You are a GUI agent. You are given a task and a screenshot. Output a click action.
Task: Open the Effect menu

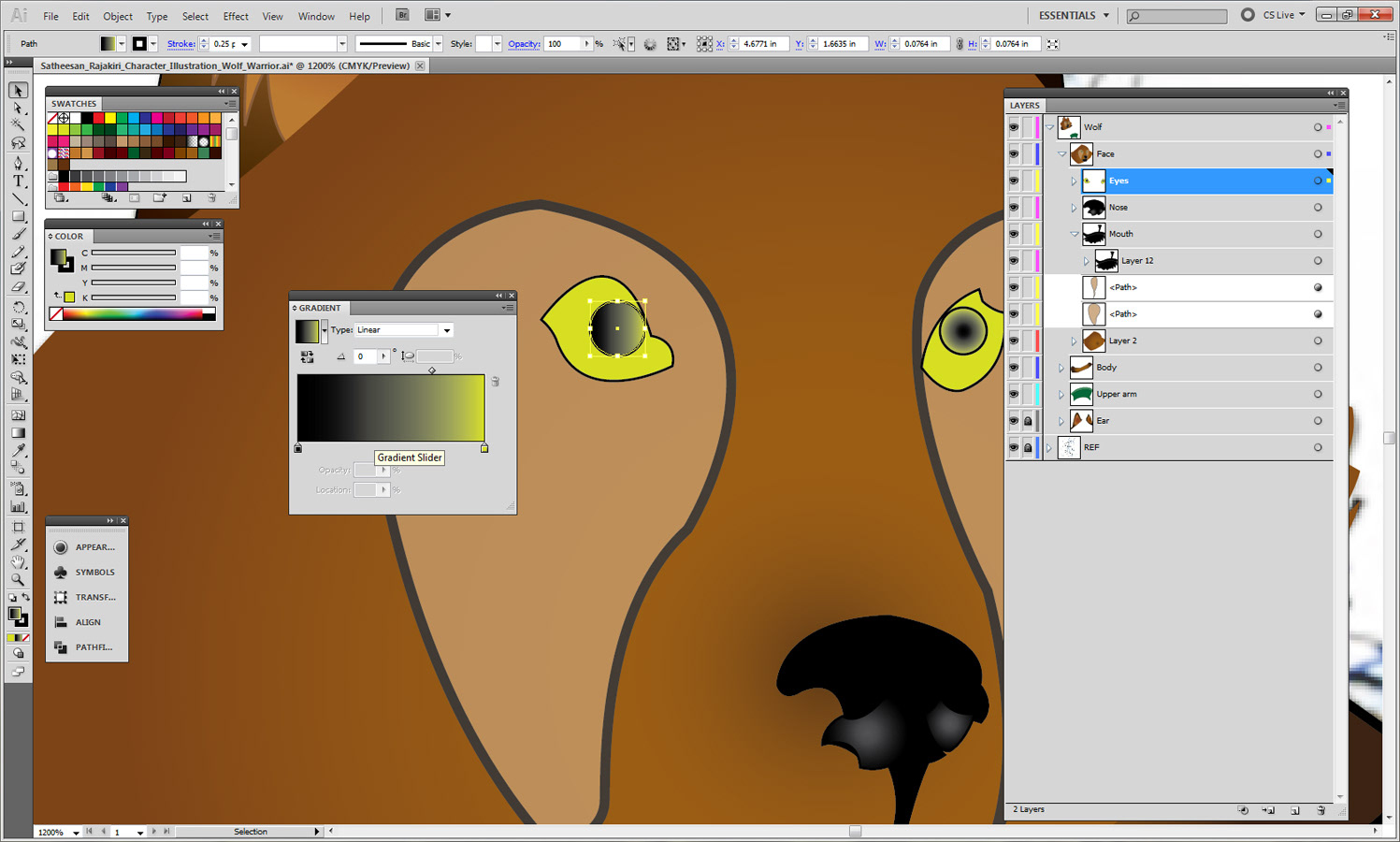236,16
